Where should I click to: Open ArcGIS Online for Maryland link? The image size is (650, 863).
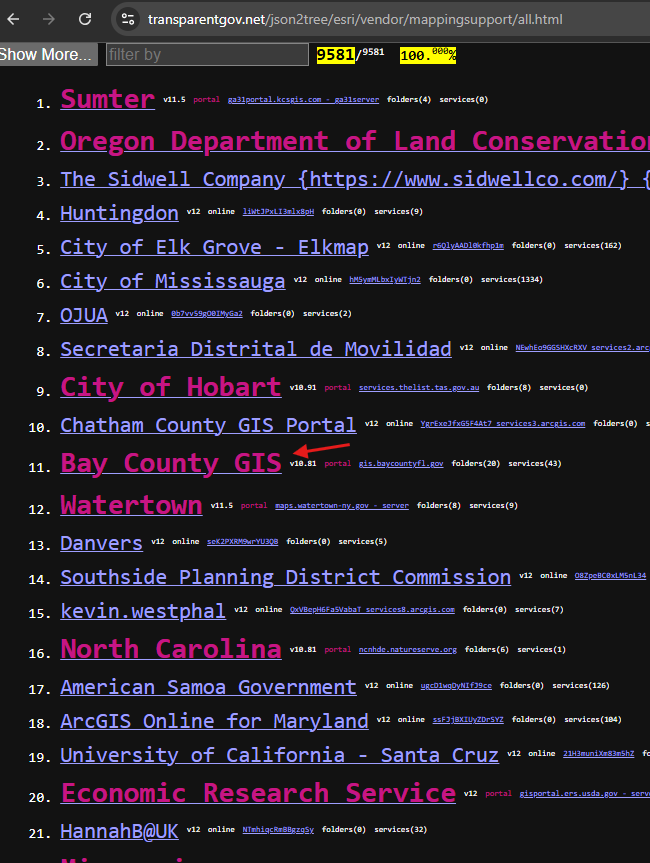pyautogui.click(x=214, y=721)
